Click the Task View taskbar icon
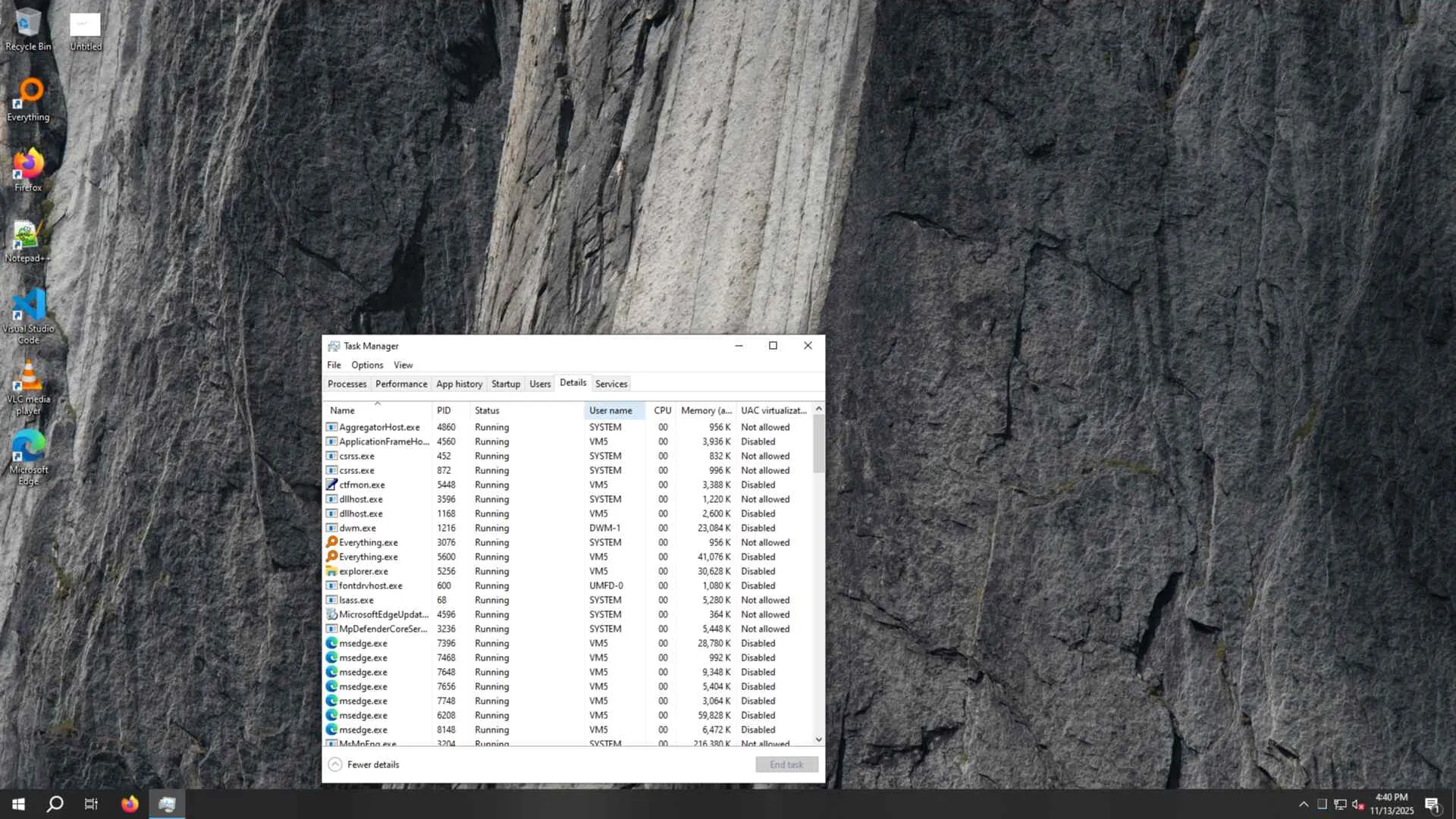Screen dimensions: 1456x819 tap(91, 804)
